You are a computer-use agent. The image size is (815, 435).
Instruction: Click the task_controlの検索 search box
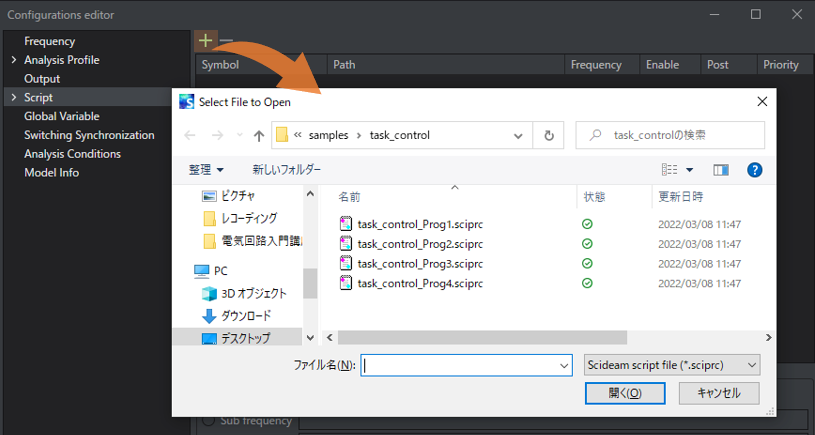pos(670,135)
